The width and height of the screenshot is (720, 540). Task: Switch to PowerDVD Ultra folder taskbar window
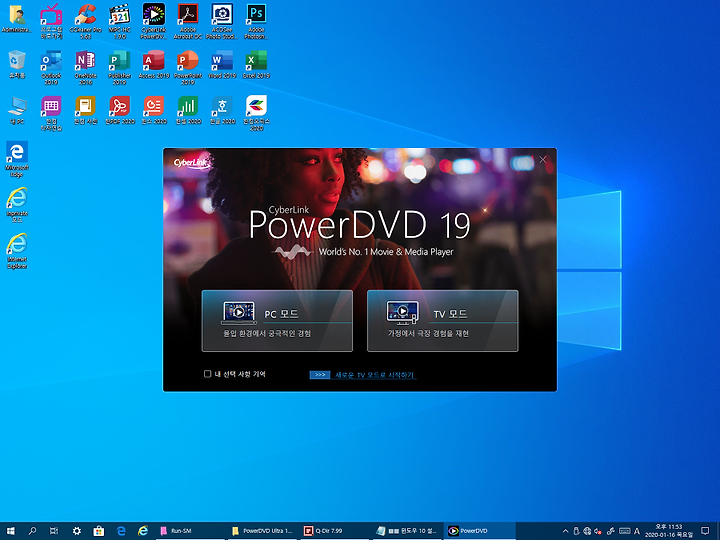coord(262,531)
